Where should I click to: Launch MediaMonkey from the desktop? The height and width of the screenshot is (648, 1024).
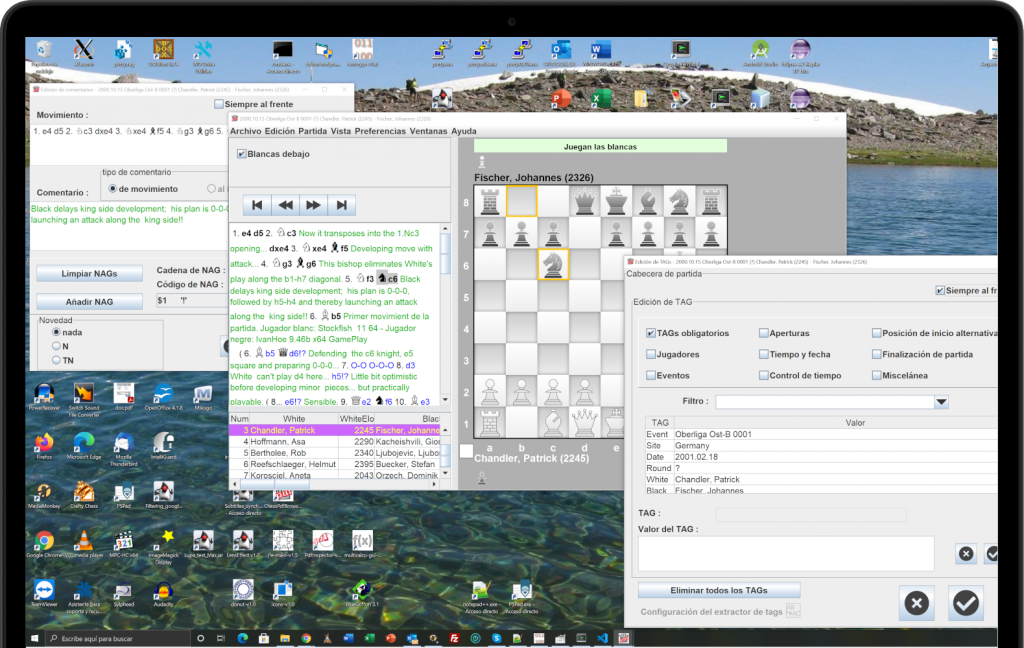tap(44, 494)
